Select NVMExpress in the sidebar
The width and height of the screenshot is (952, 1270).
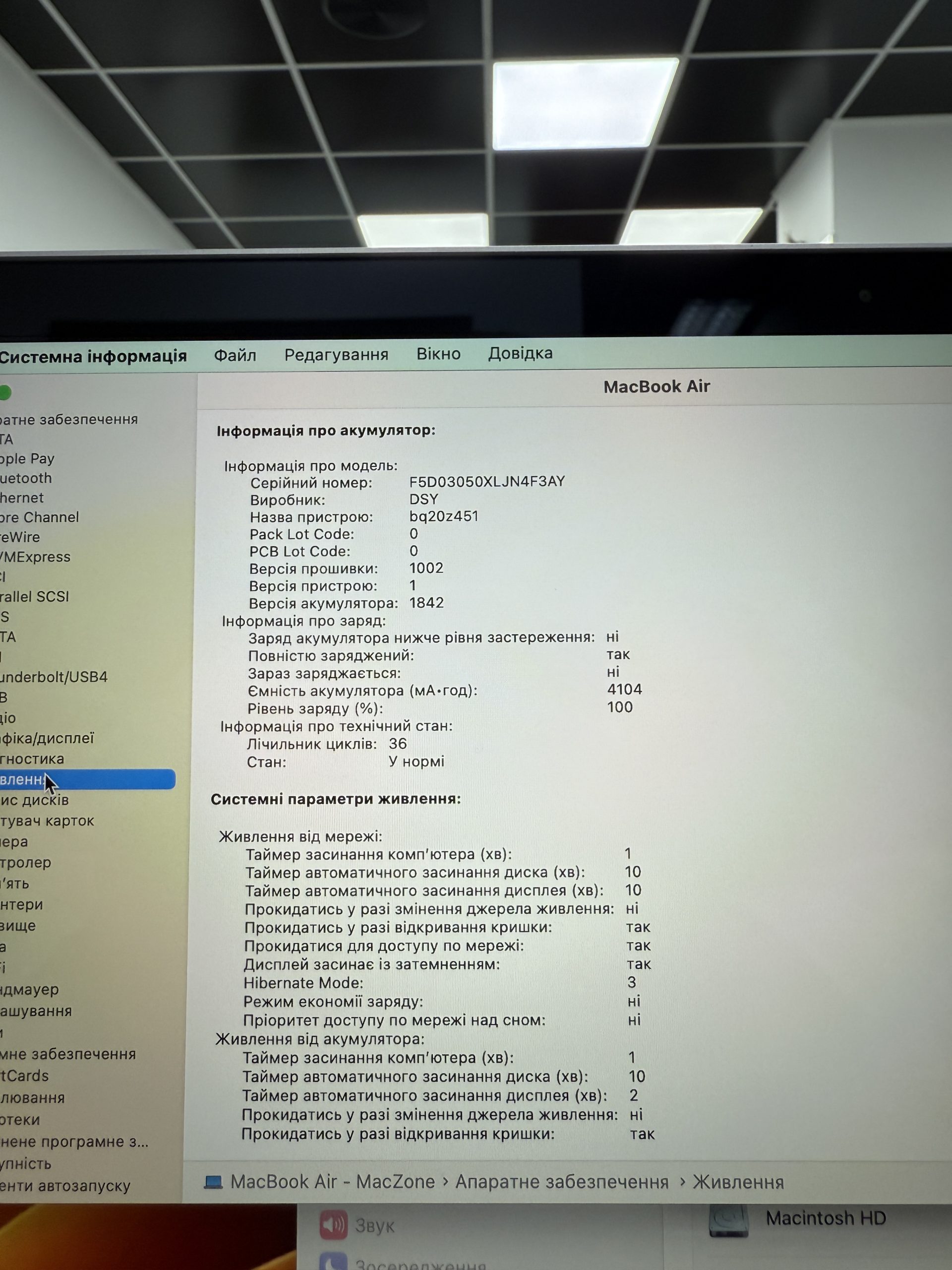(35, 557)
